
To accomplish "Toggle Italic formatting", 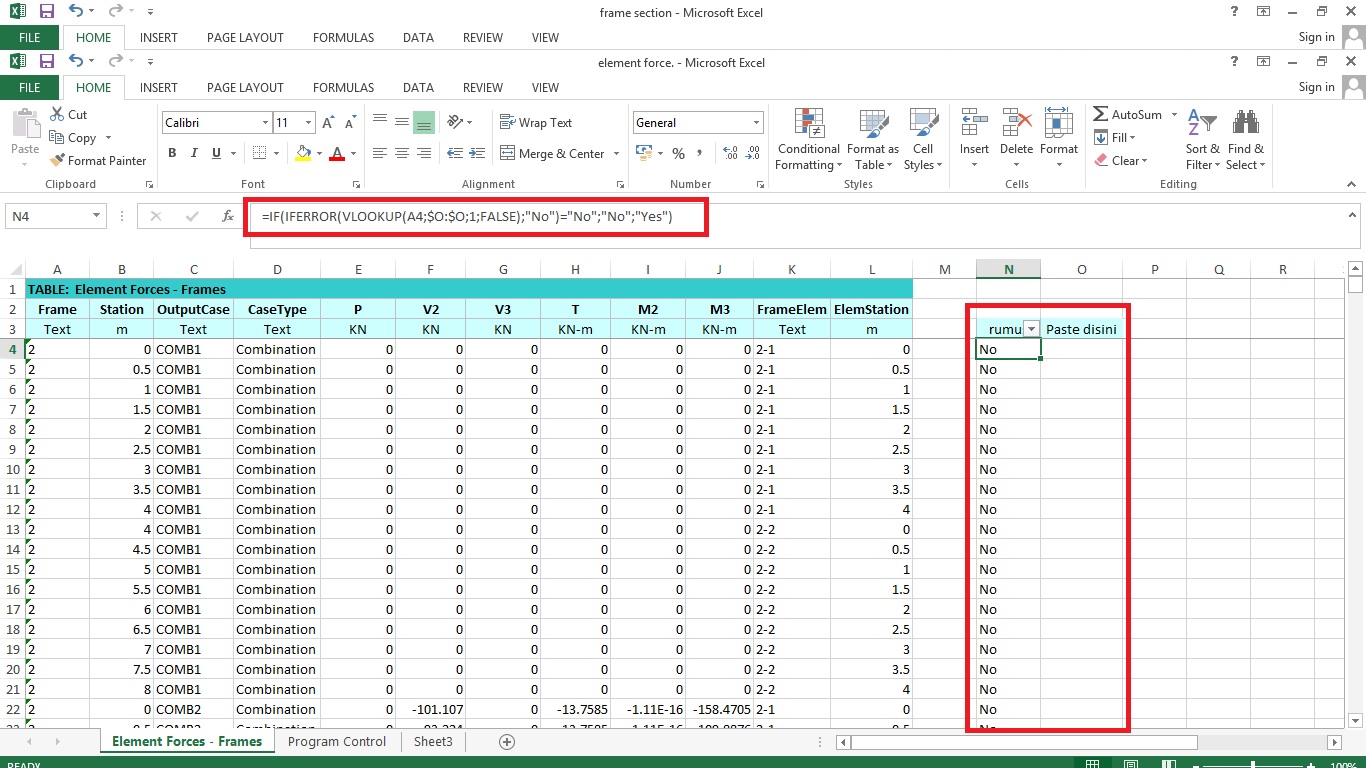I will tap(192, 153).
